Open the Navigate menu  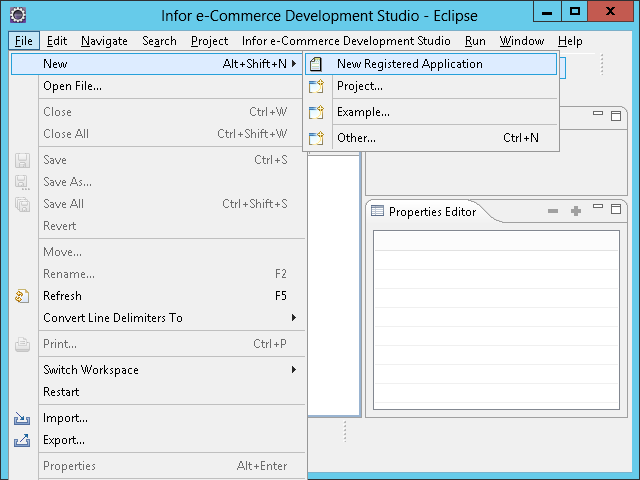coord(104,41)
